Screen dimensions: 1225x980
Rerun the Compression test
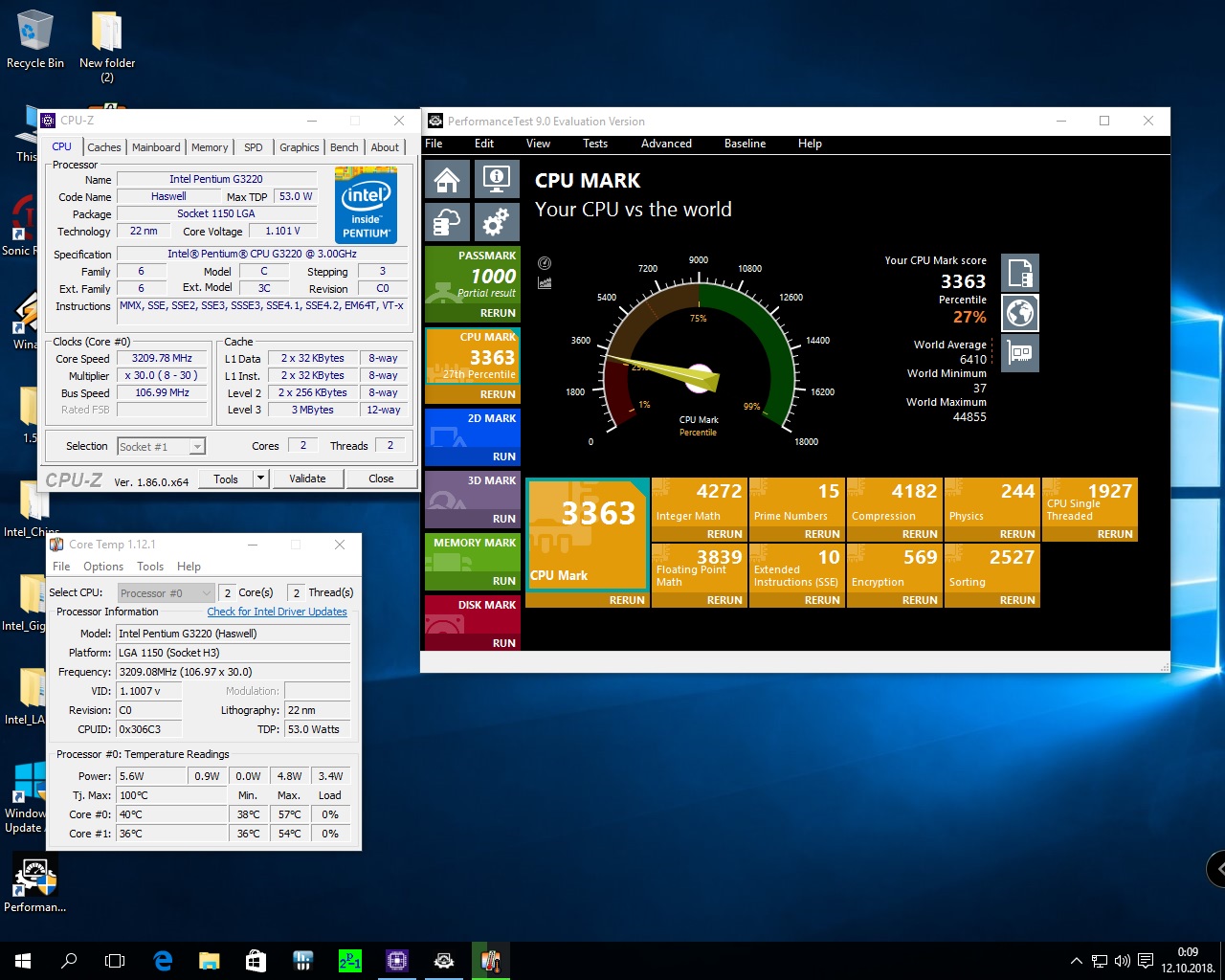point(920,534)
